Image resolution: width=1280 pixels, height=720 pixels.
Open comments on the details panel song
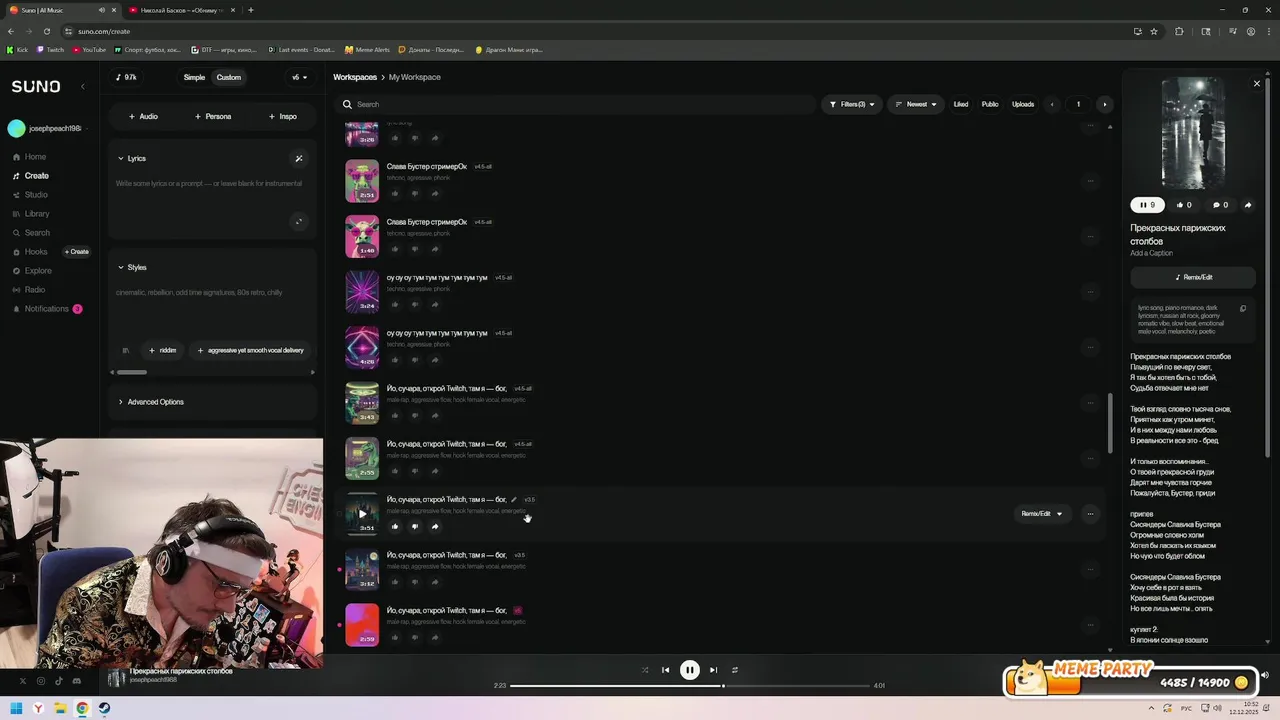(1220, 205)
